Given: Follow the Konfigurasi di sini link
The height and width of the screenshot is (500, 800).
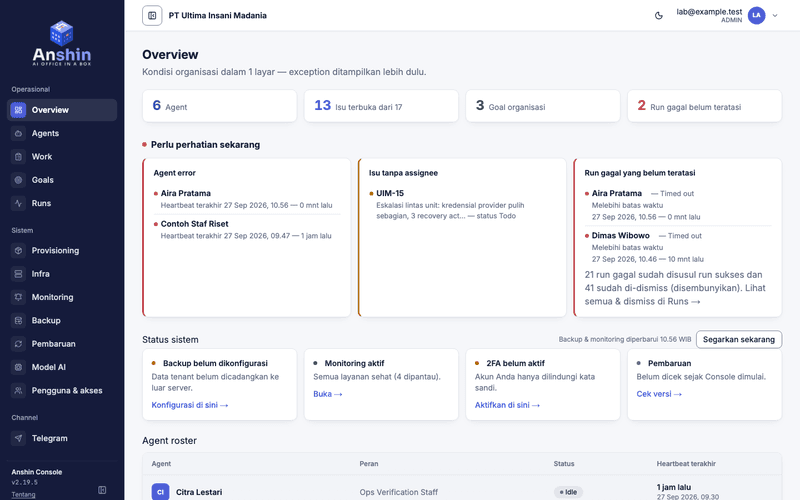Looking at the screenshot, I should coord(190,405).
